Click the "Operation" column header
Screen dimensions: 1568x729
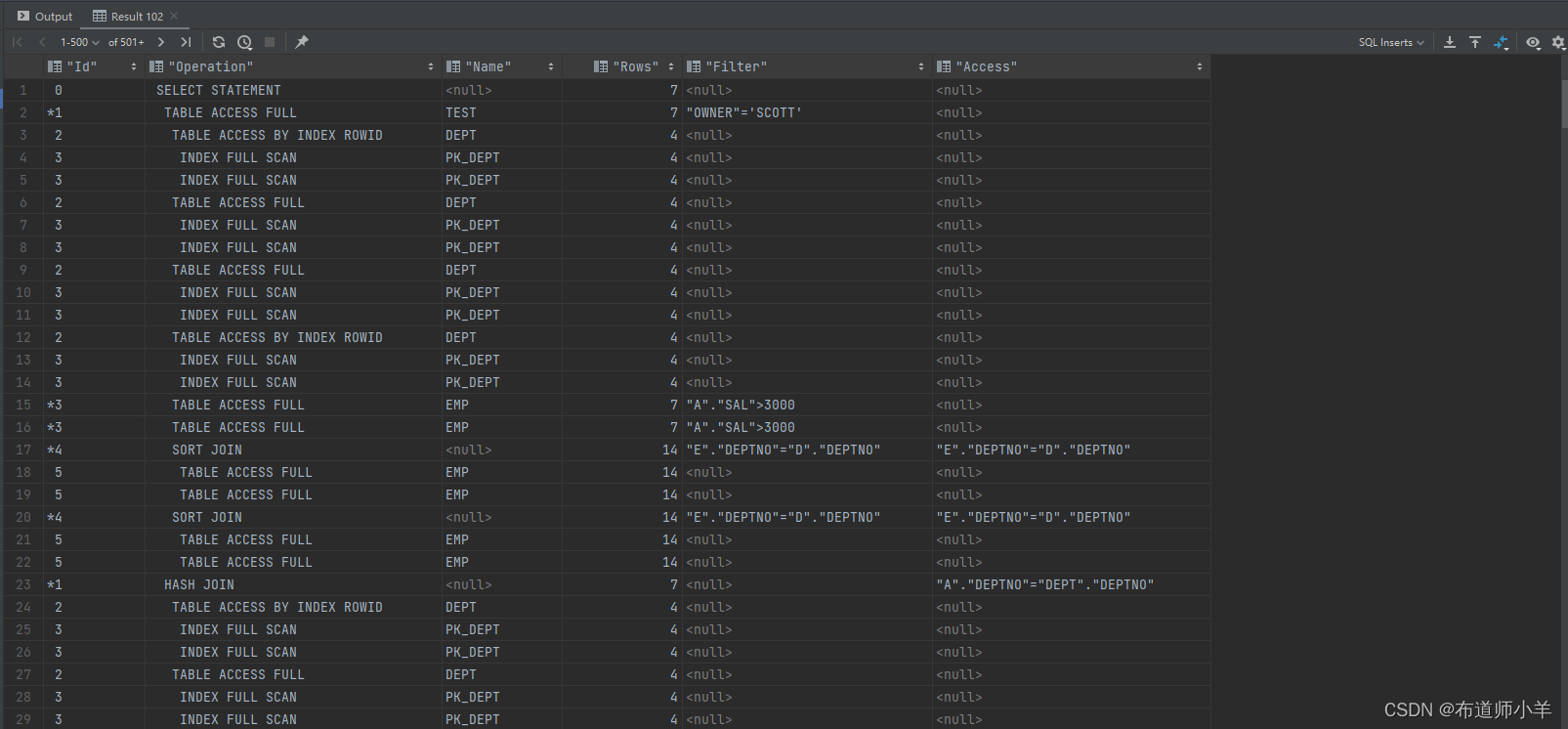click(292, 66)
